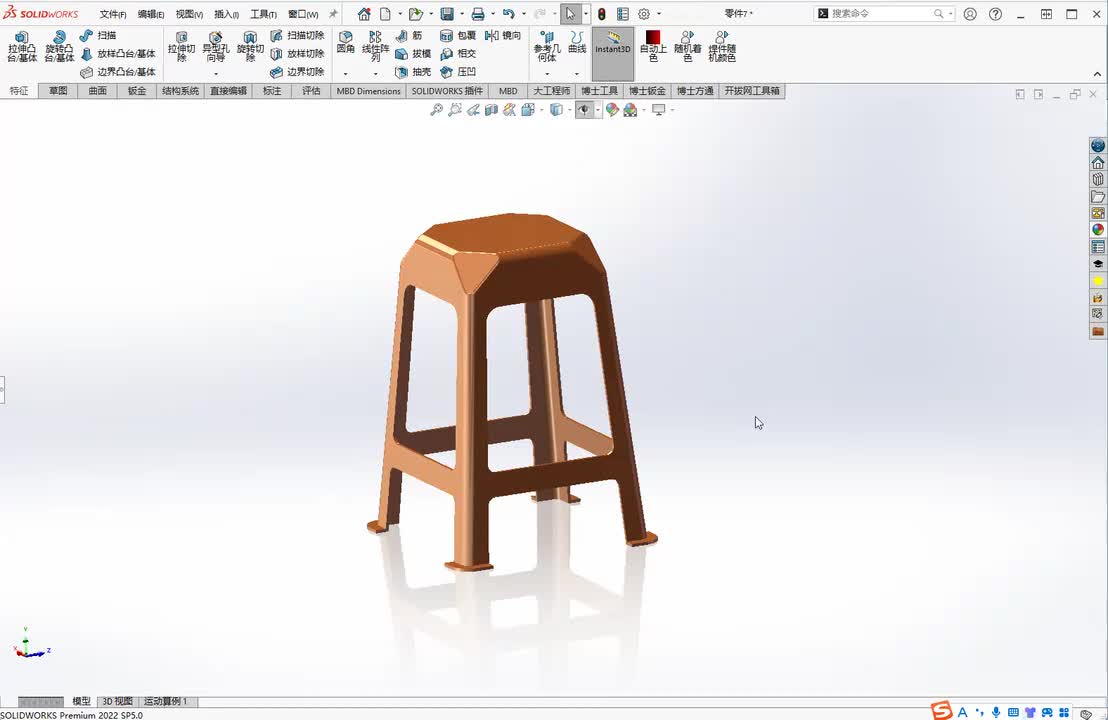Open dropdown arrow below Linear Pattern
Screen dimensions: 1108x720
coord(375,73)
